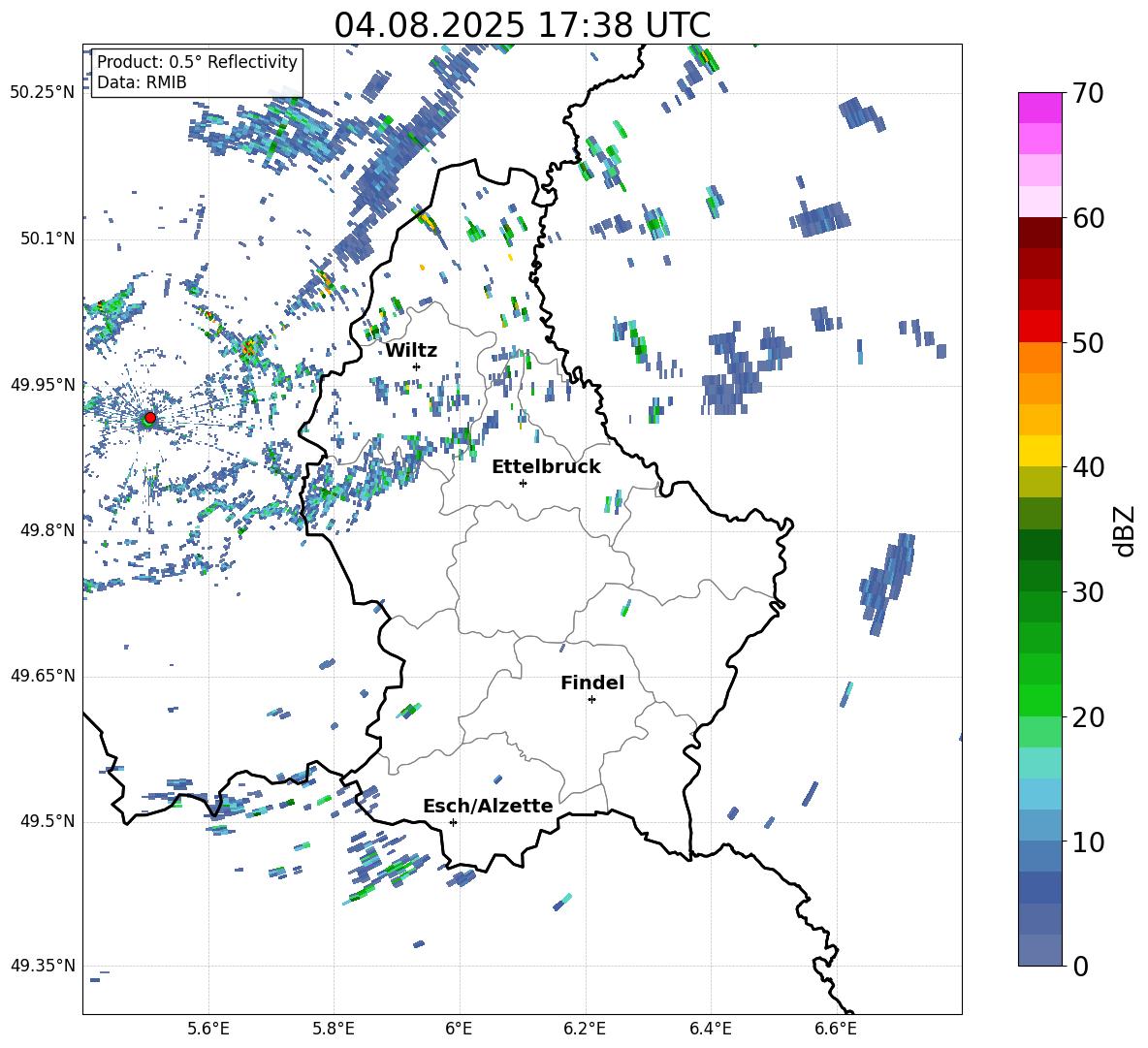This screenshot has height=1048, width=1148.
Task: Click the red radar site marker
Action: click(150, 418)
